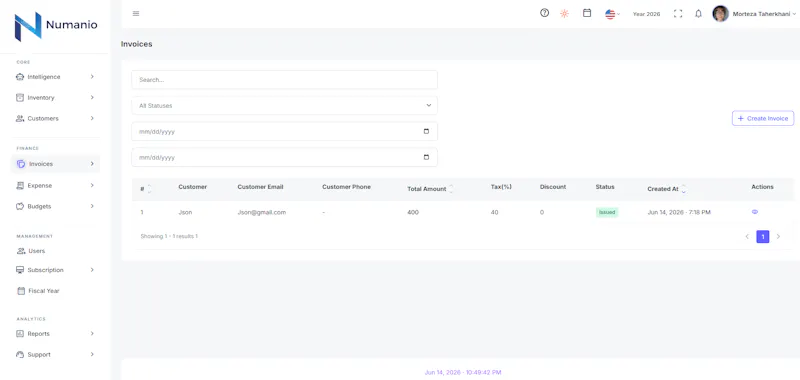Image resolution: width=800 pixels, height=380 pixels.
Task: Open the Morteza Taherkhani user menu
Action: [764, 14]
